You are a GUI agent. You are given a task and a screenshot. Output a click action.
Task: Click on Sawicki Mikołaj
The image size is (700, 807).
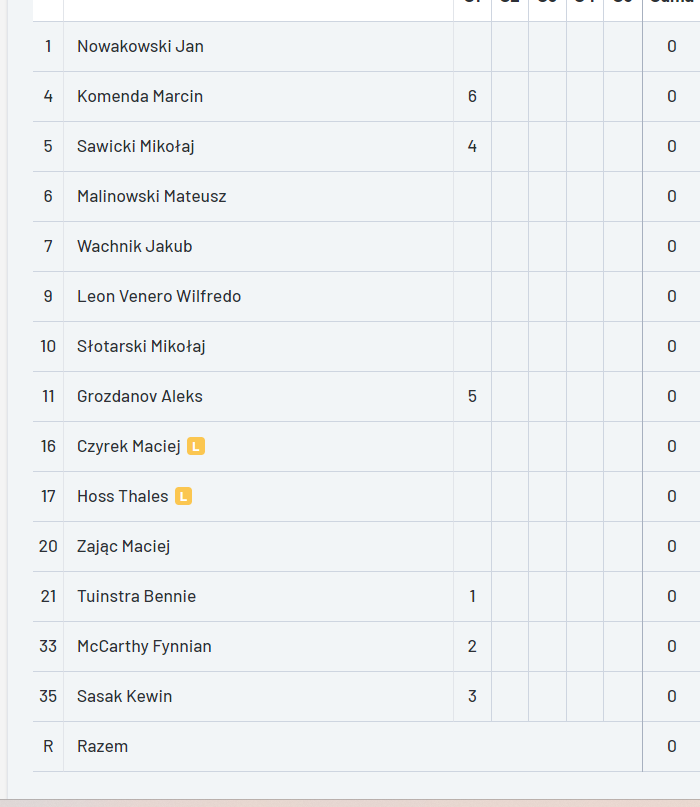(x=135, y=146)
